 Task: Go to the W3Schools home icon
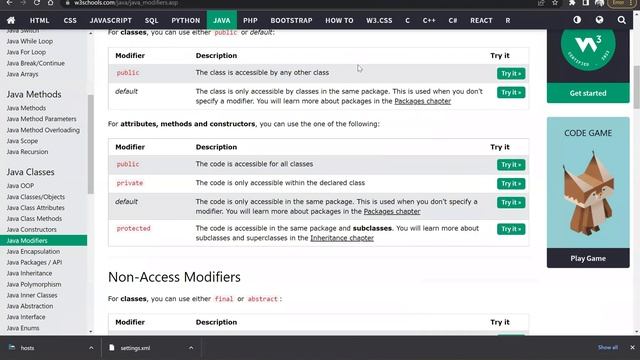[11, 20]
